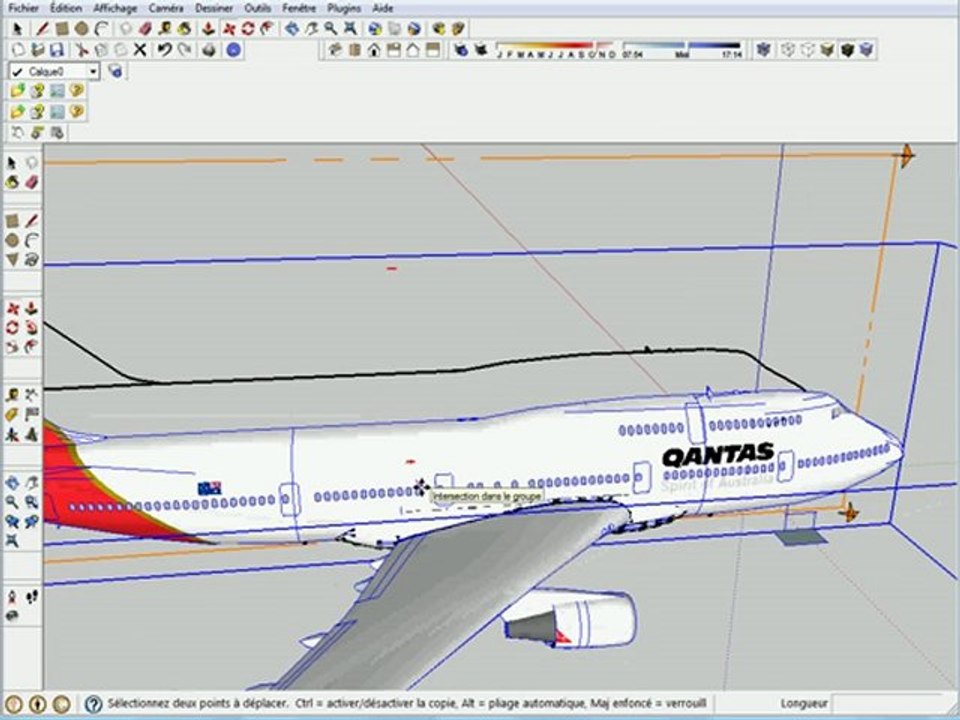The width and height of the screenshot is (960, 720).
Task: Click the help question mark status button
Action: pos(94,703)
